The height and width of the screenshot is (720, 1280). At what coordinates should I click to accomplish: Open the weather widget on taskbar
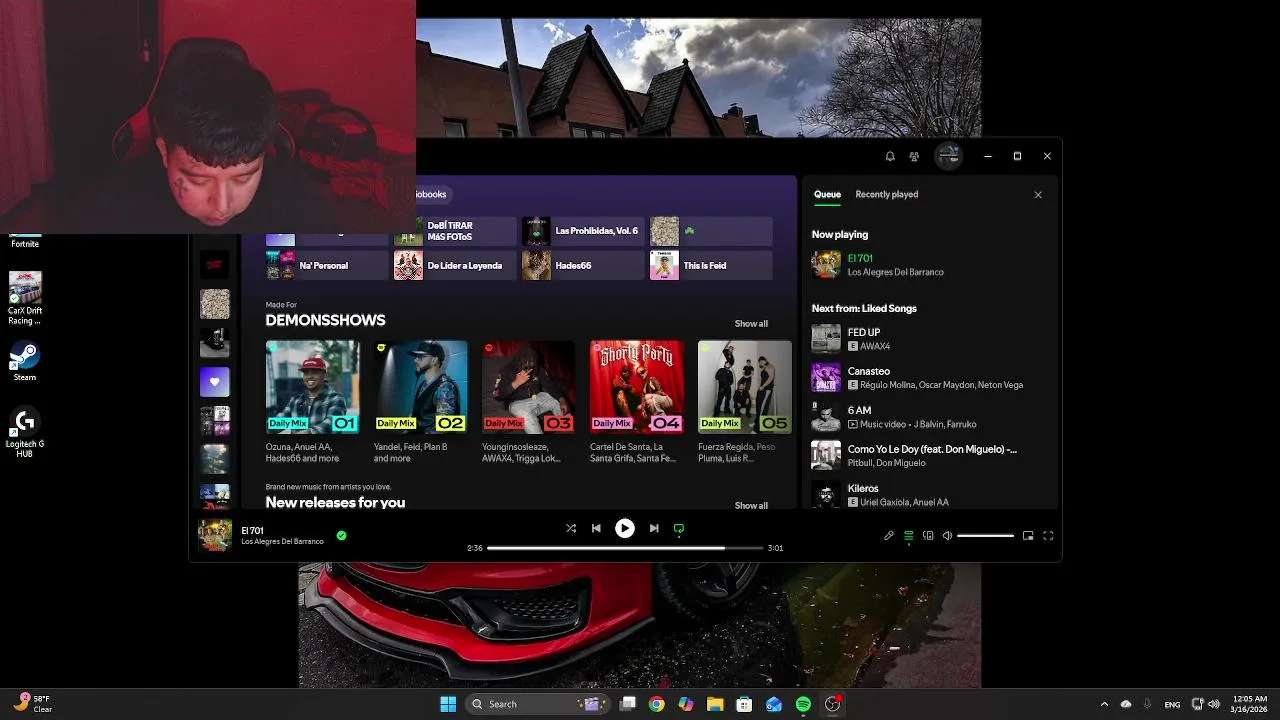click(32, 703)
